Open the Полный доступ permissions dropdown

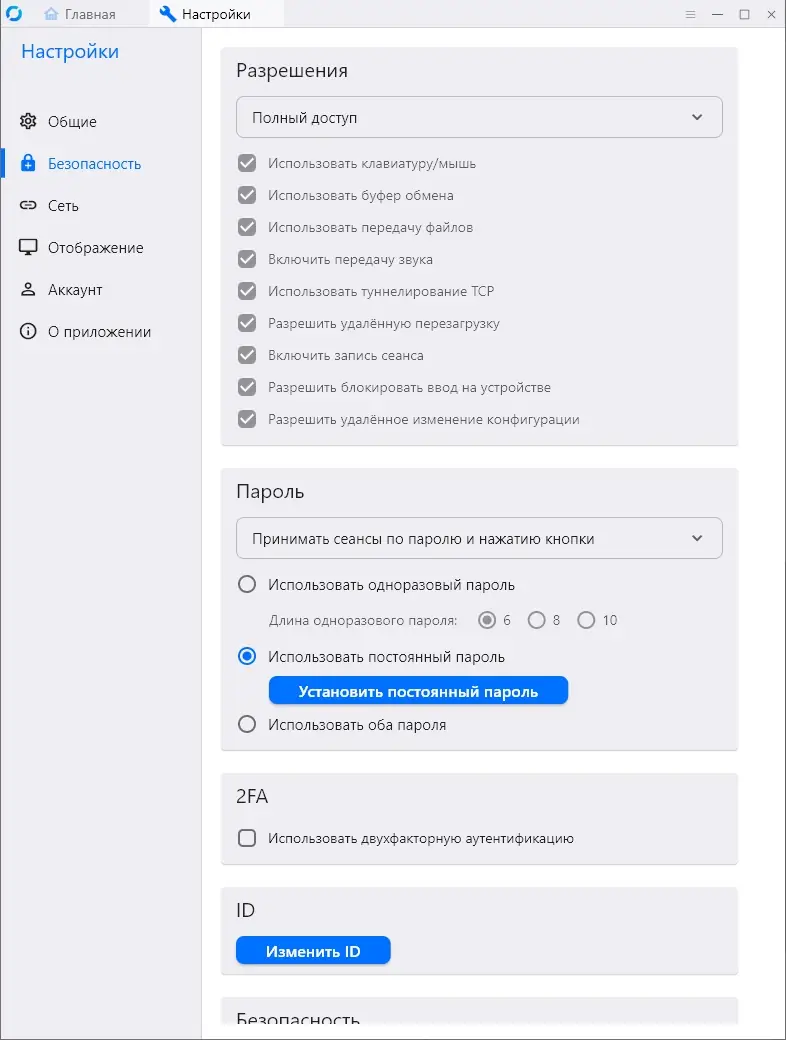[479, 118]
